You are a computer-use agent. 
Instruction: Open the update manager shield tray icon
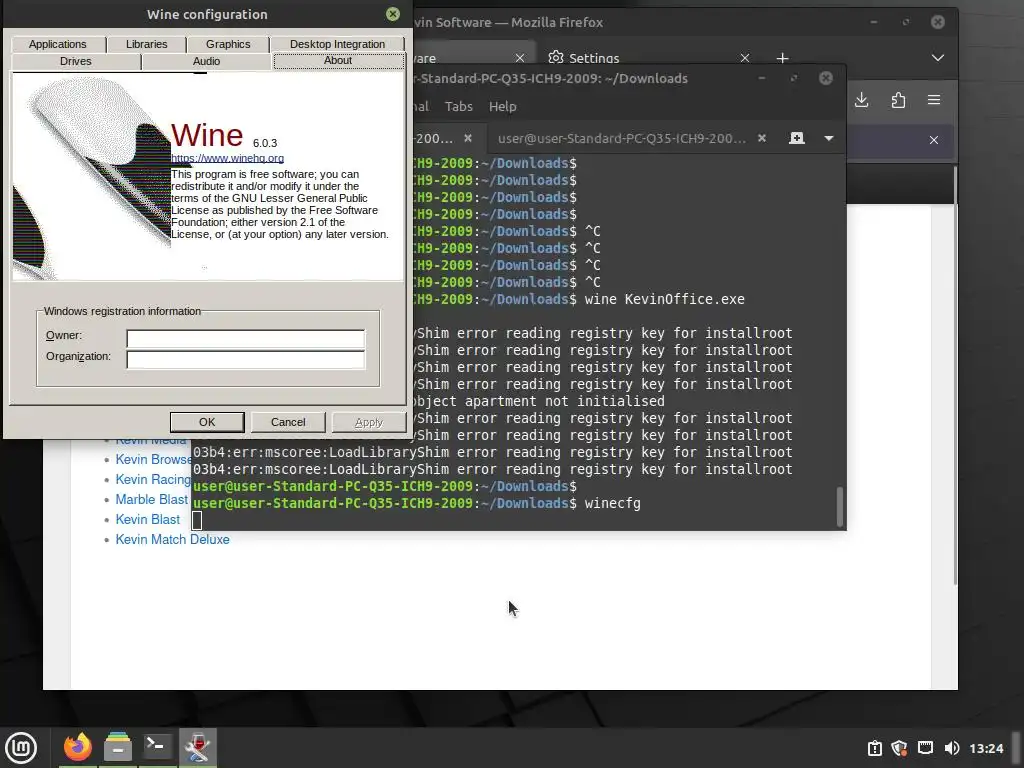(899, 748)
